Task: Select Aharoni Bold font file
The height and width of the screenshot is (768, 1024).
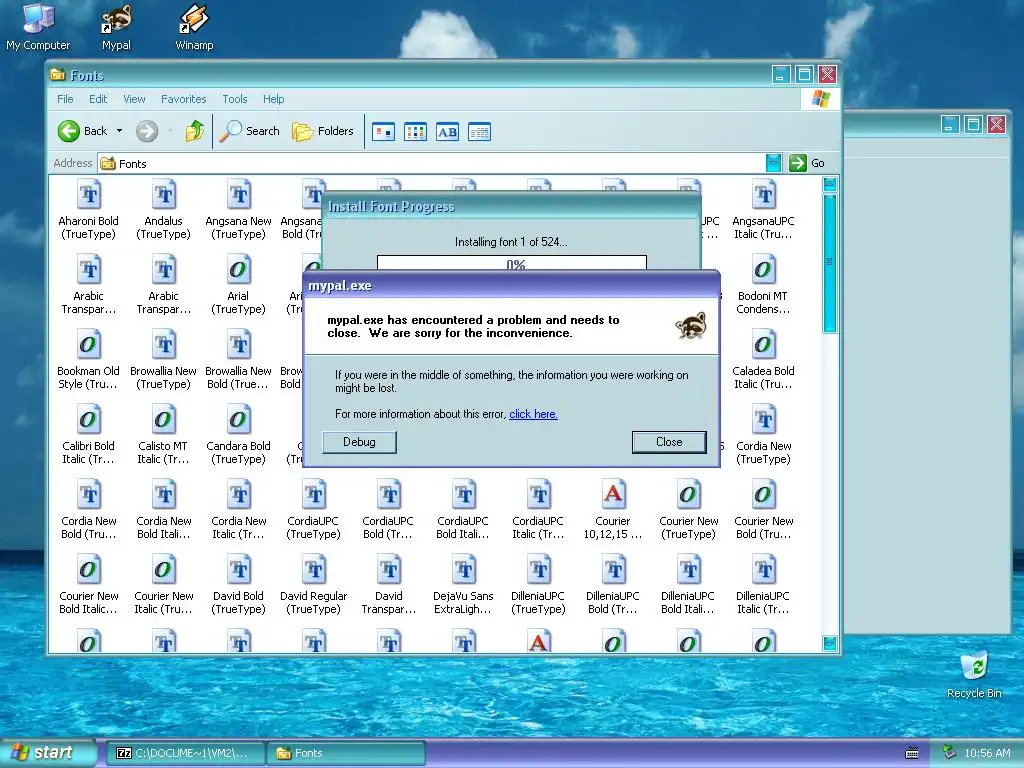Action: click(x=88, y=210)
